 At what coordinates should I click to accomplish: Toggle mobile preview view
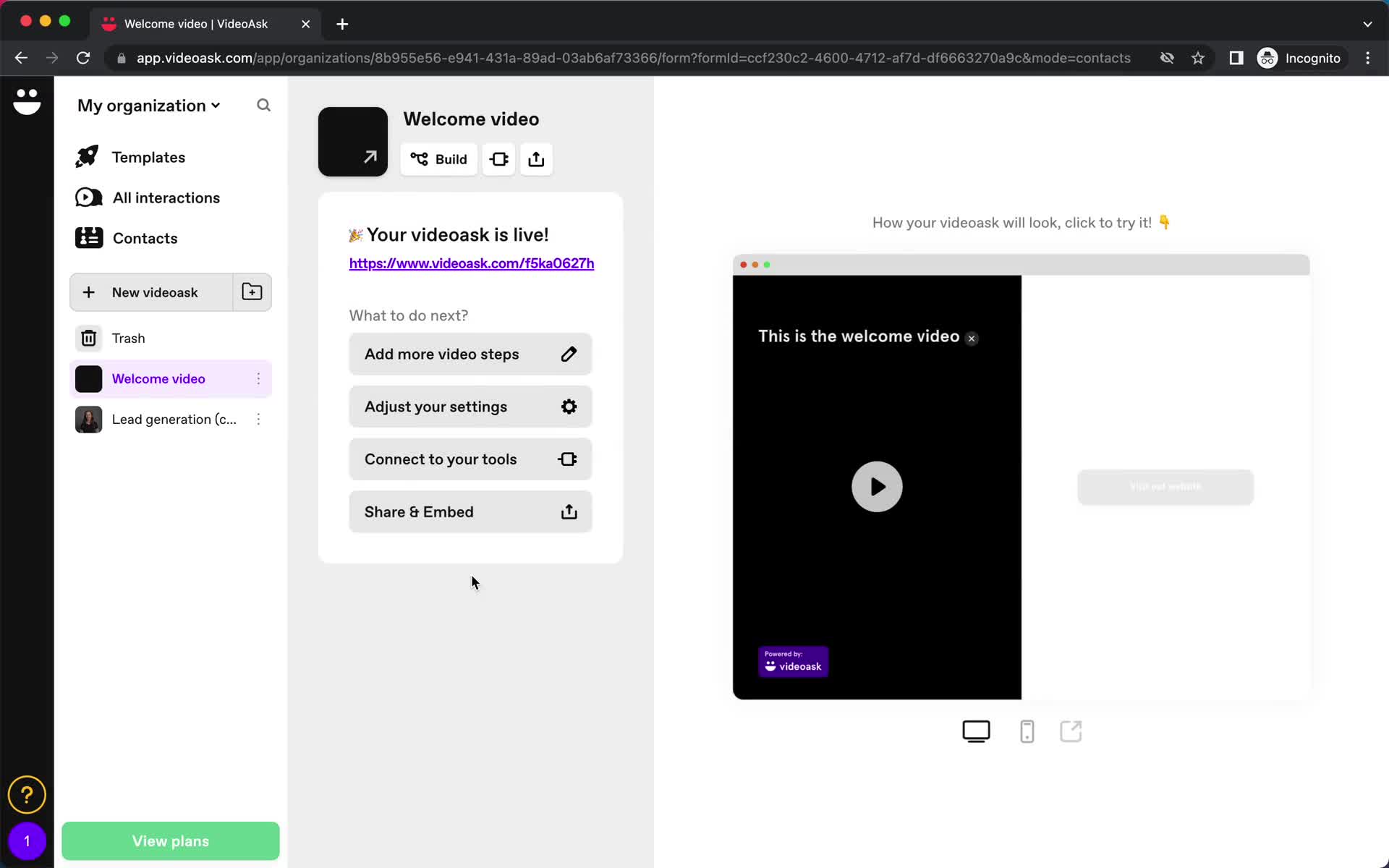(x=1026, y=731)
